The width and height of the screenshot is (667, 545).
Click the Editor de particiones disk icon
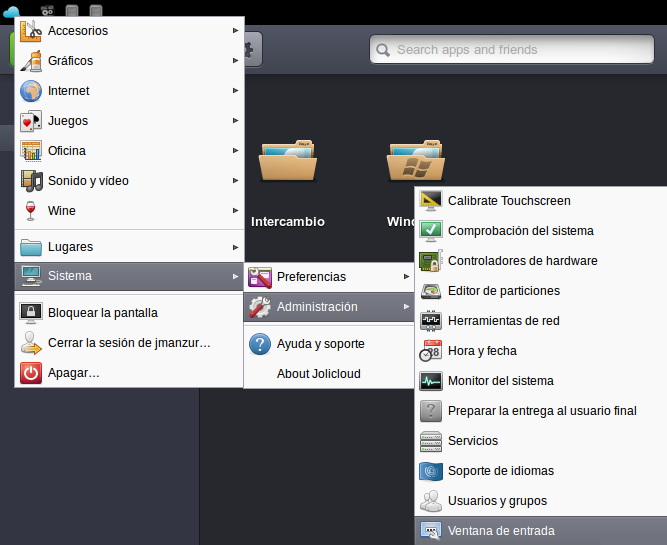click(431, 291)
